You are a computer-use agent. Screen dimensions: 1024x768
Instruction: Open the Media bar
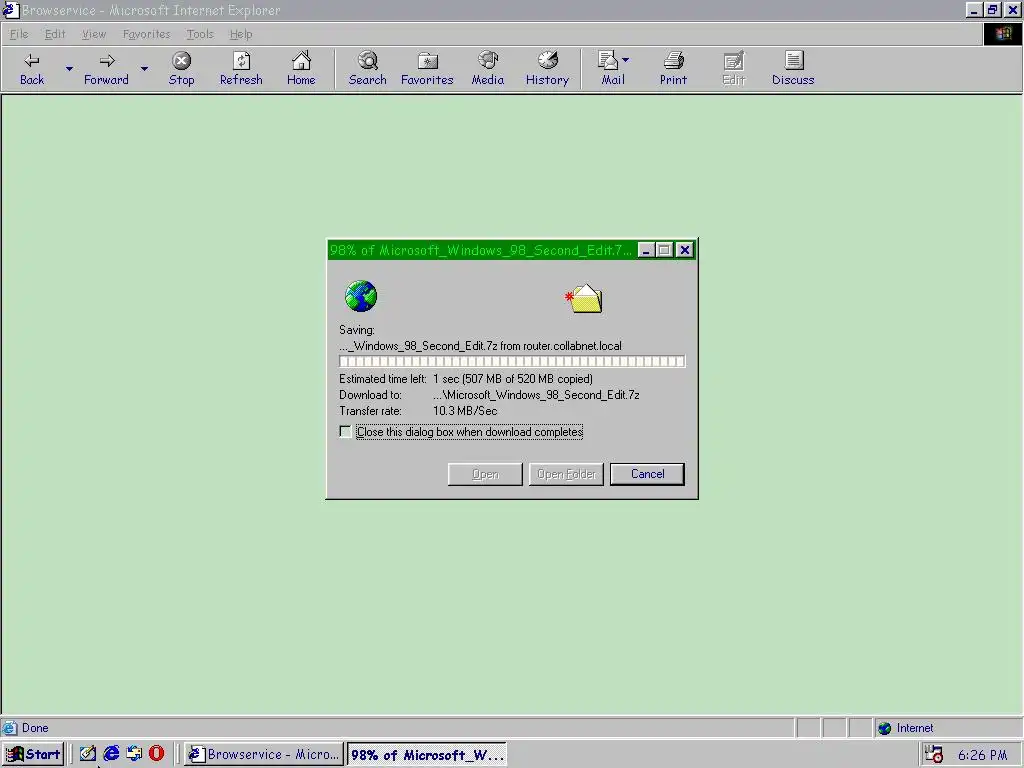pos(488,69)
